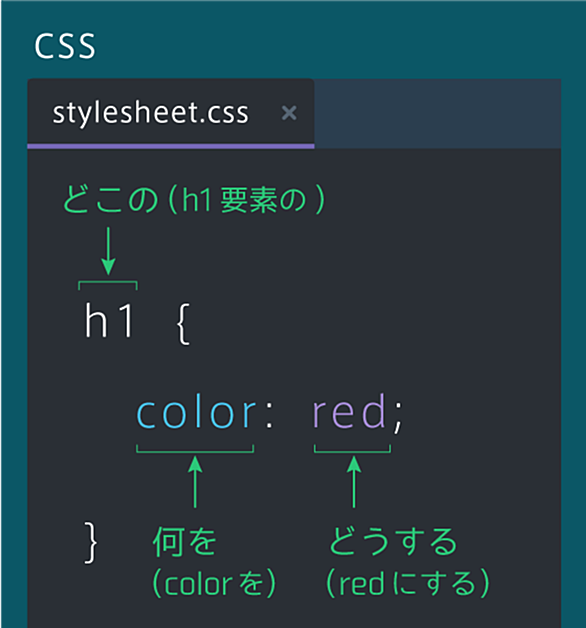Click the '(red にする)' annotation text
The image size is (586, 628).
408,583
